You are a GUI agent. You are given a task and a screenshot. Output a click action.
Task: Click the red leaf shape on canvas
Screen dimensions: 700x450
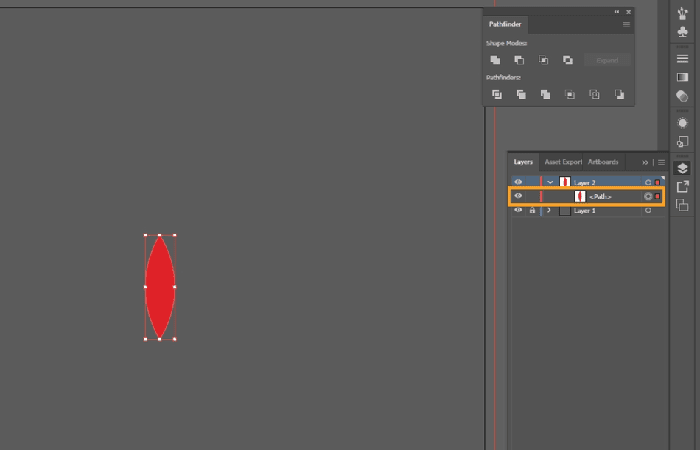pos(160,287)
